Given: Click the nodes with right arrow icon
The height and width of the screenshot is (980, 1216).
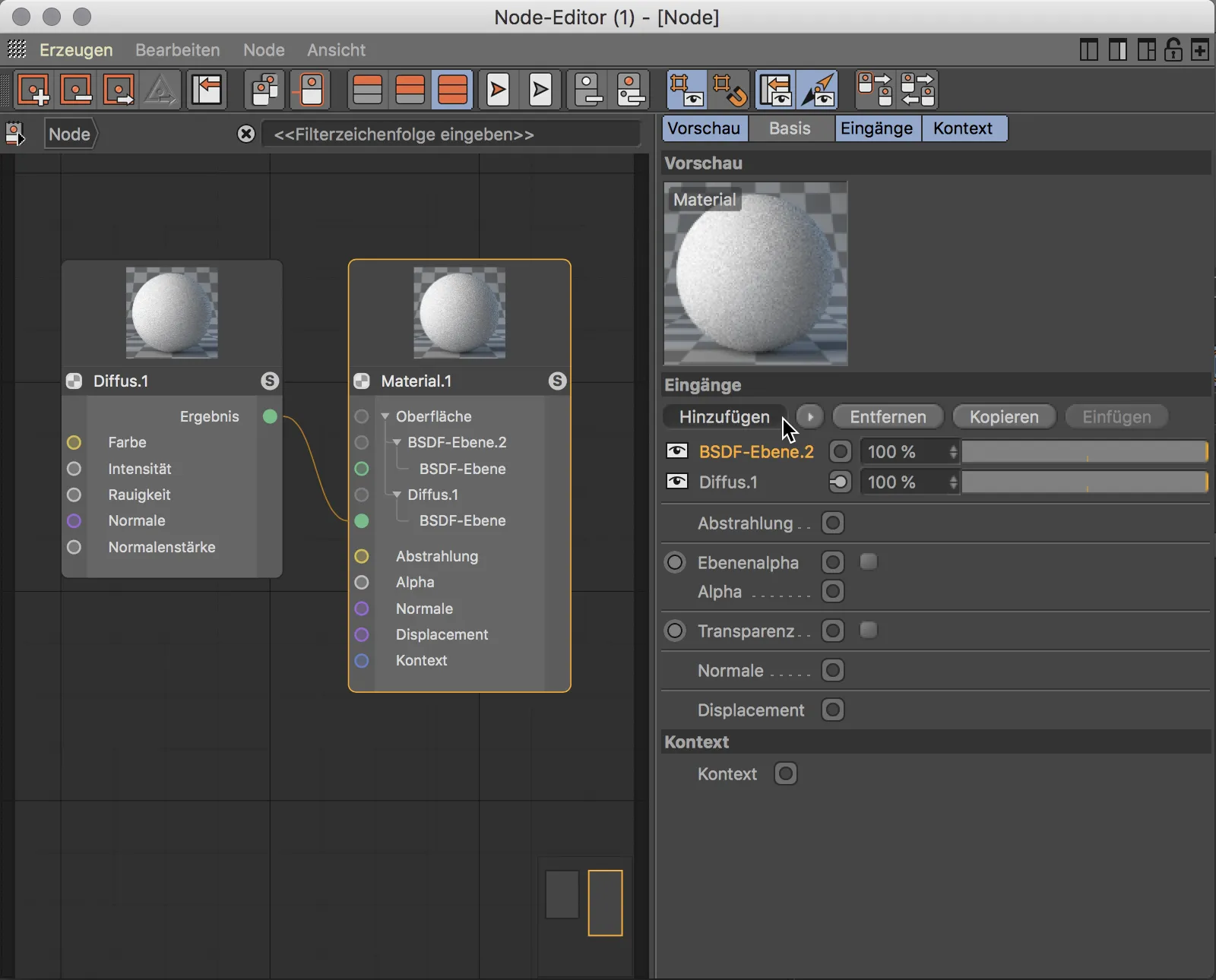Looking at the screenshot, I should click(874, 90).
